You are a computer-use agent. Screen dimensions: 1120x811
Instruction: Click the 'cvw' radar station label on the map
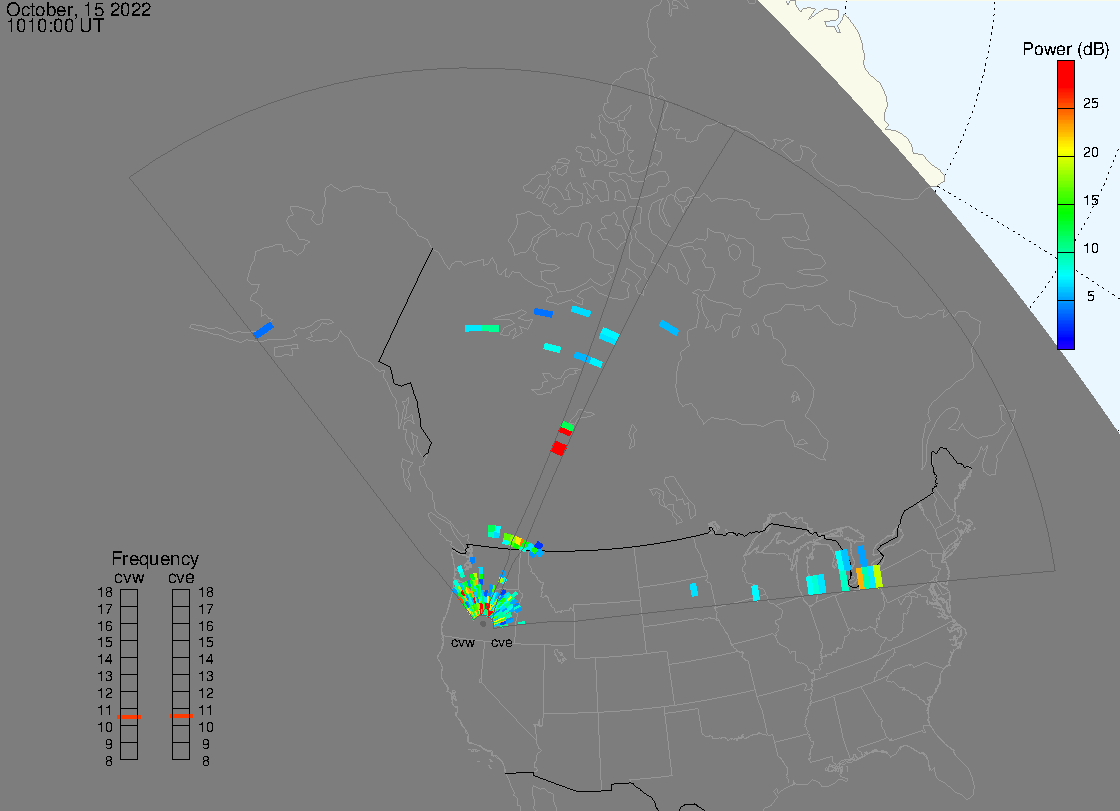click(x=463, y=643)
